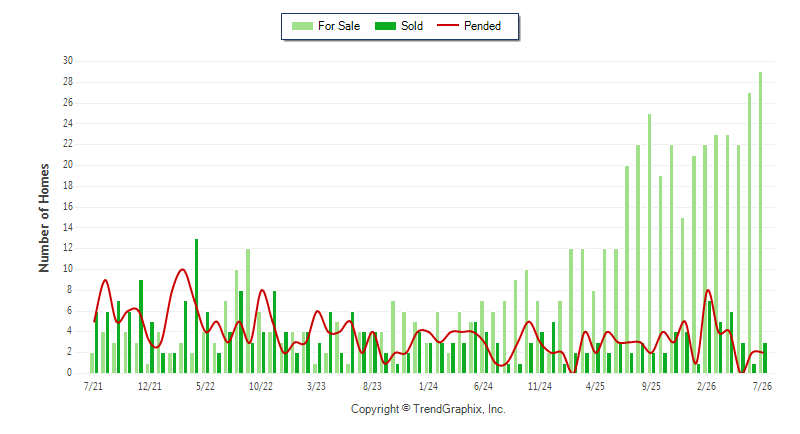Click the 8/23 x-axis label

372,386
